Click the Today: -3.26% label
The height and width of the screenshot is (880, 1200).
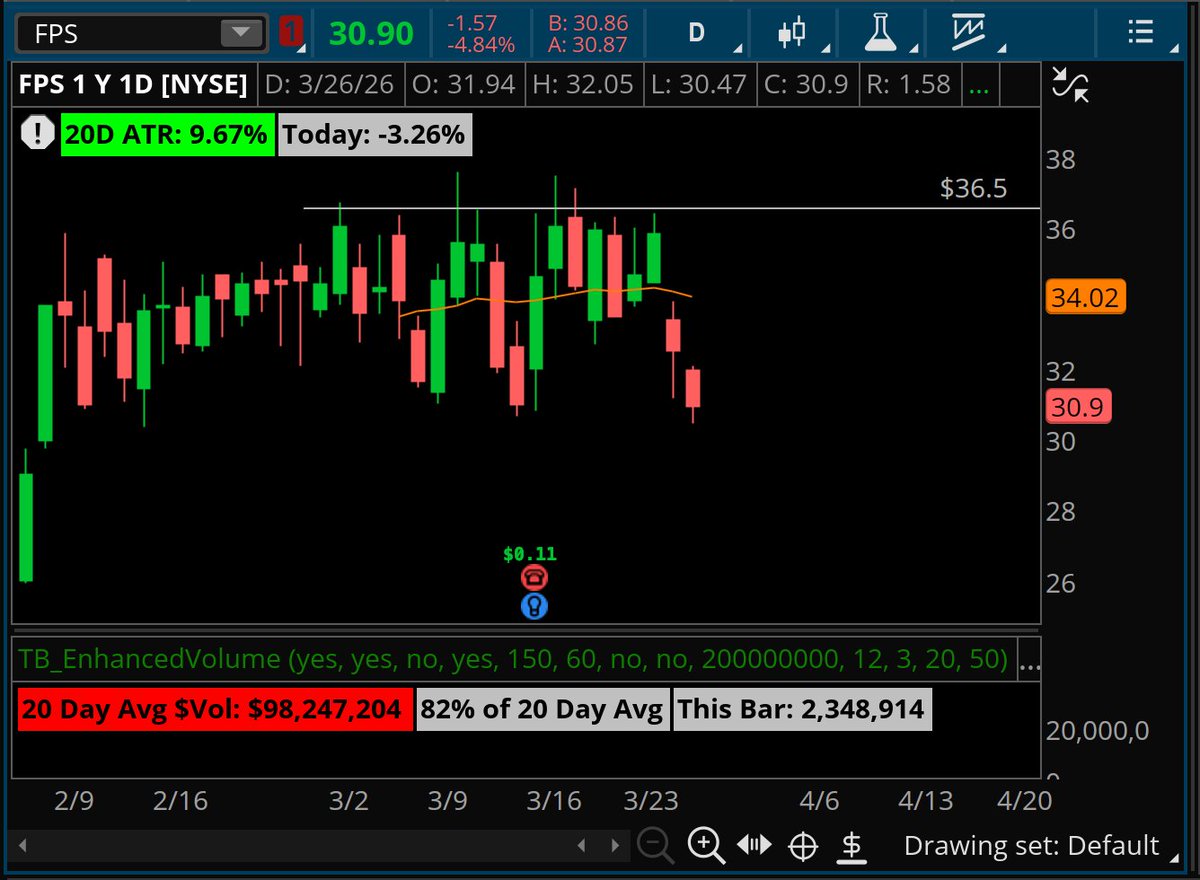coord(374,134)
